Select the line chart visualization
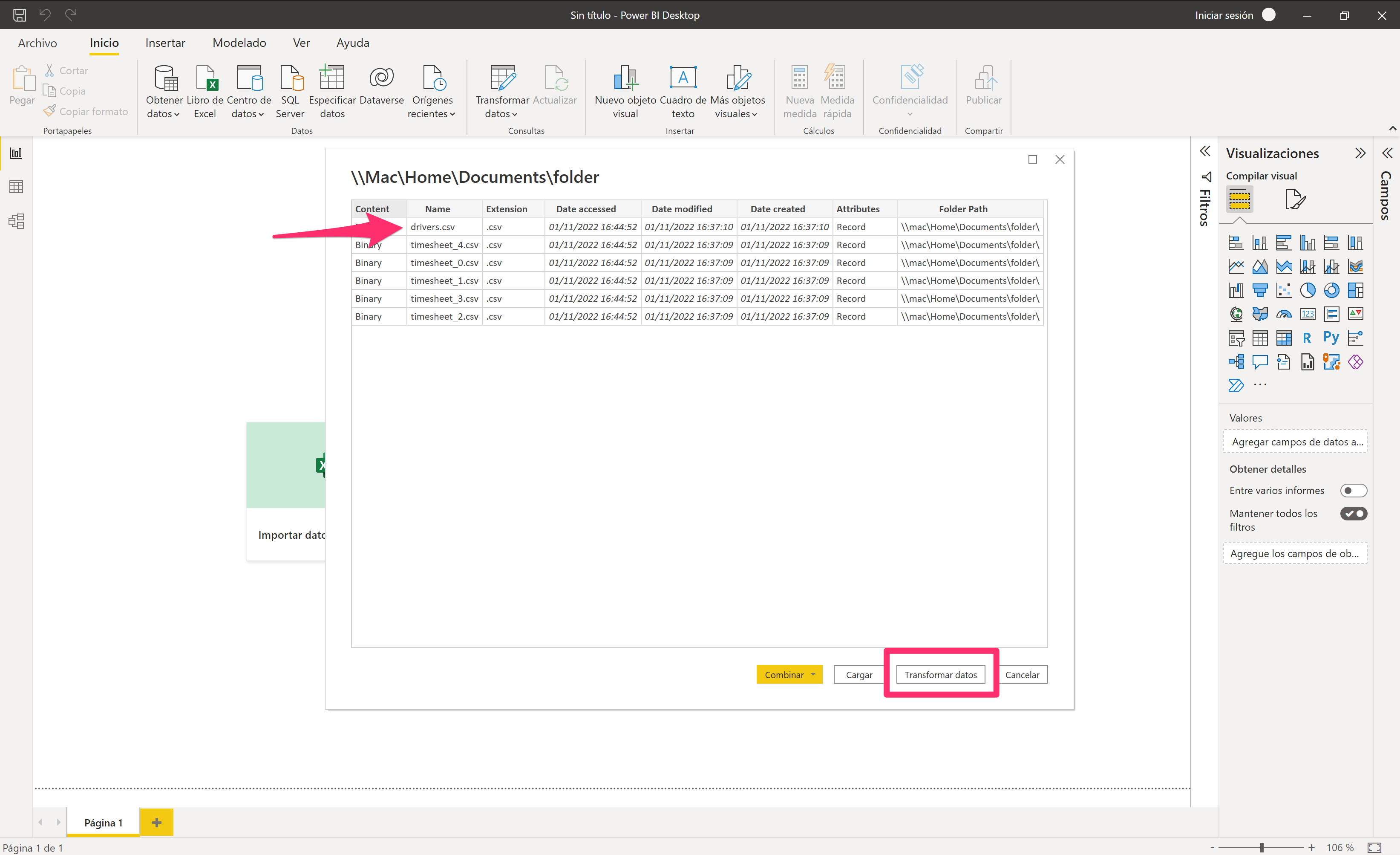 click(x=1236, y=267)
